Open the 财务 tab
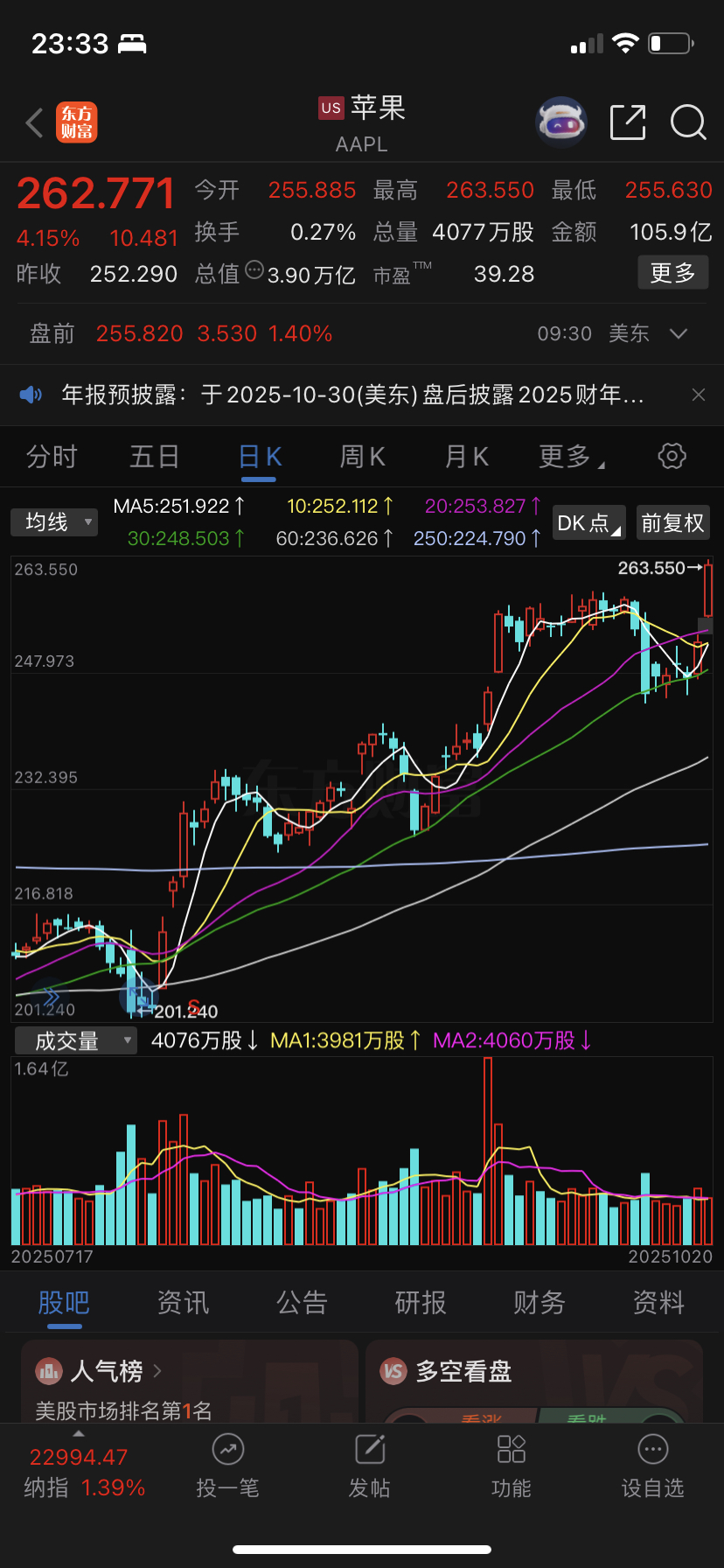 [x=540, y=1302]
